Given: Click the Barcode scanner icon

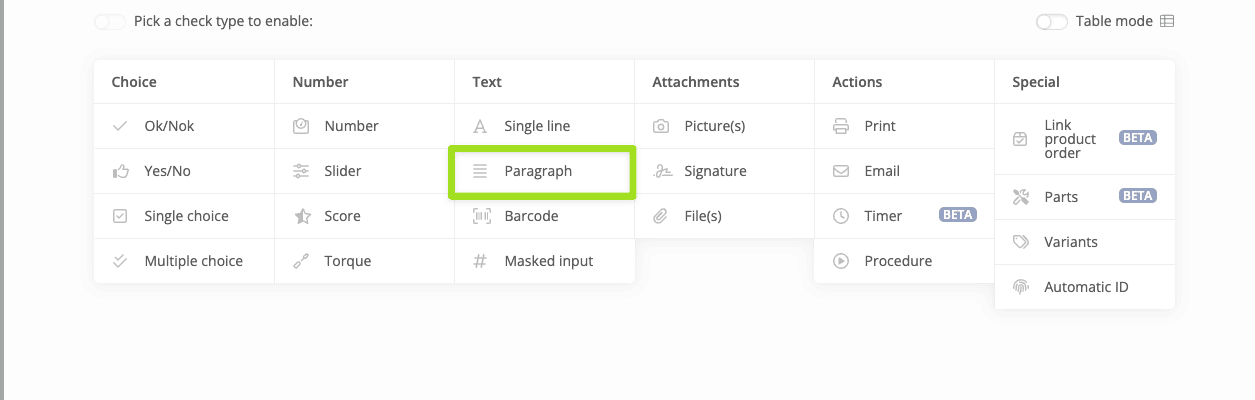Looking at the screenshot, I should pos(481,216).
